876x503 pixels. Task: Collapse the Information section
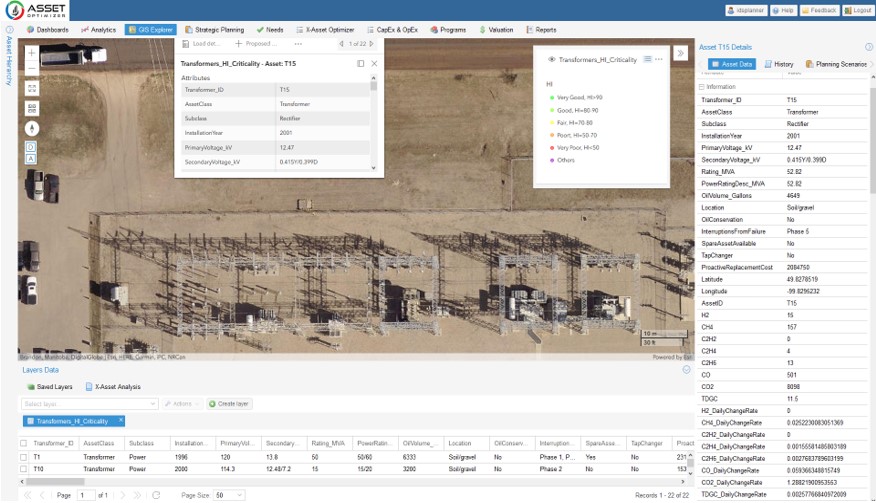pos(700,87)
